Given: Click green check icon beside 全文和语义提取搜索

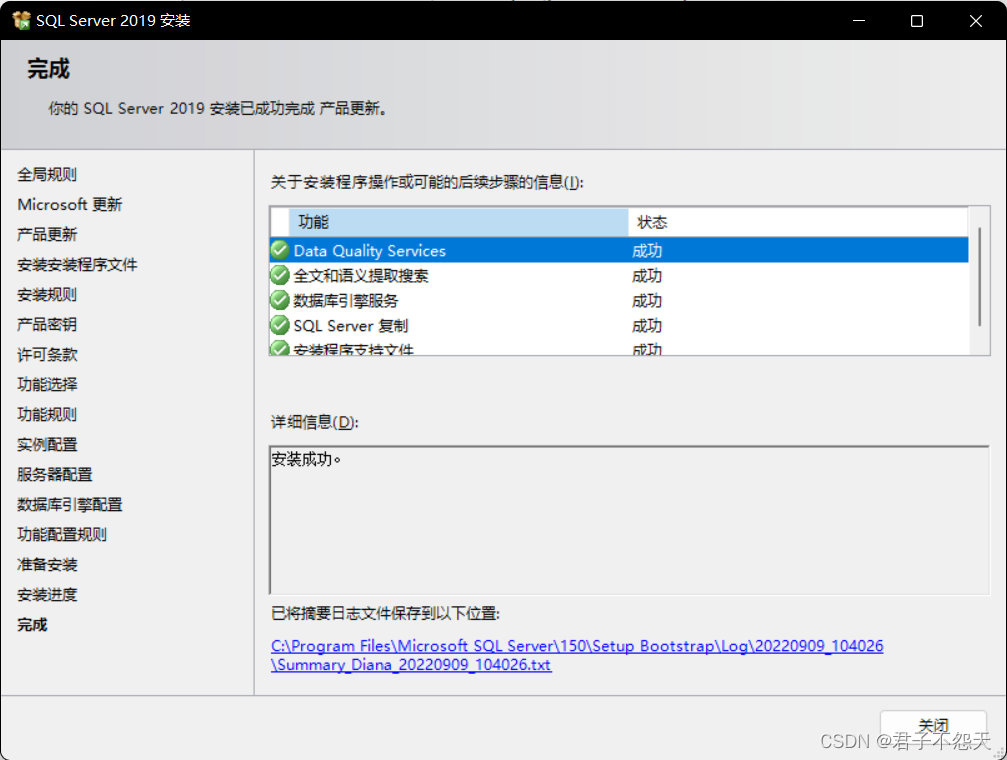Looking at the screenshot, I should [280, 275].
